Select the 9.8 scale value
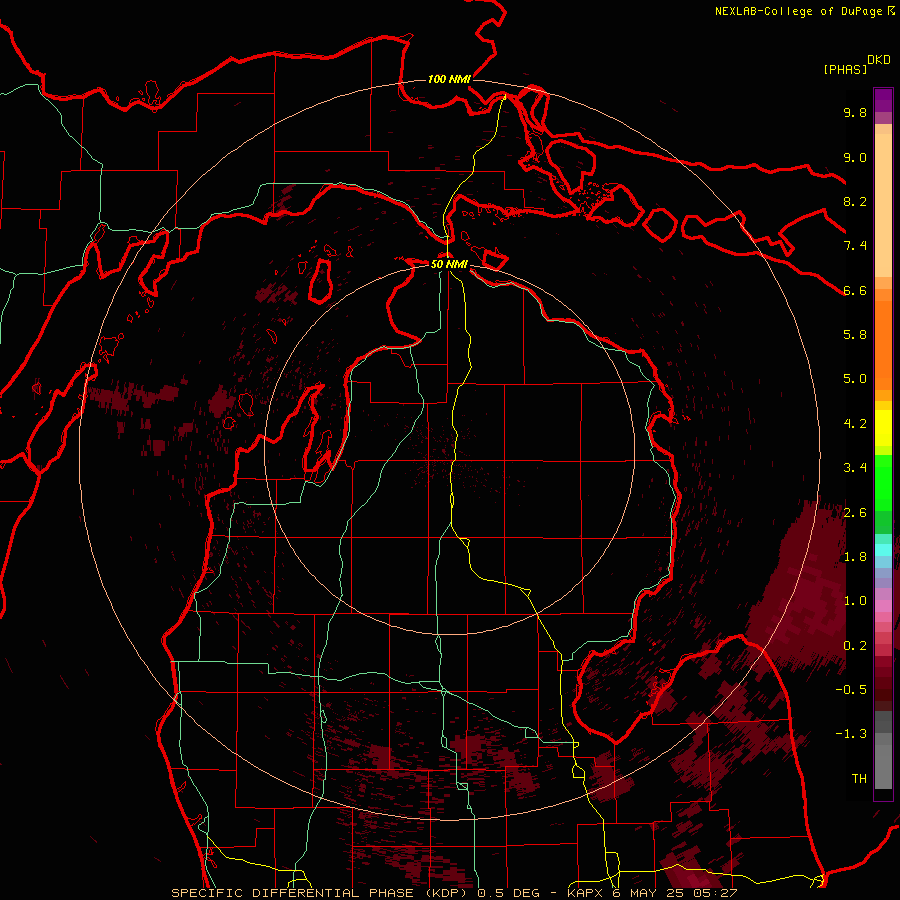The width and height of the screenshot is (900, 900). [x=855, y=112]
